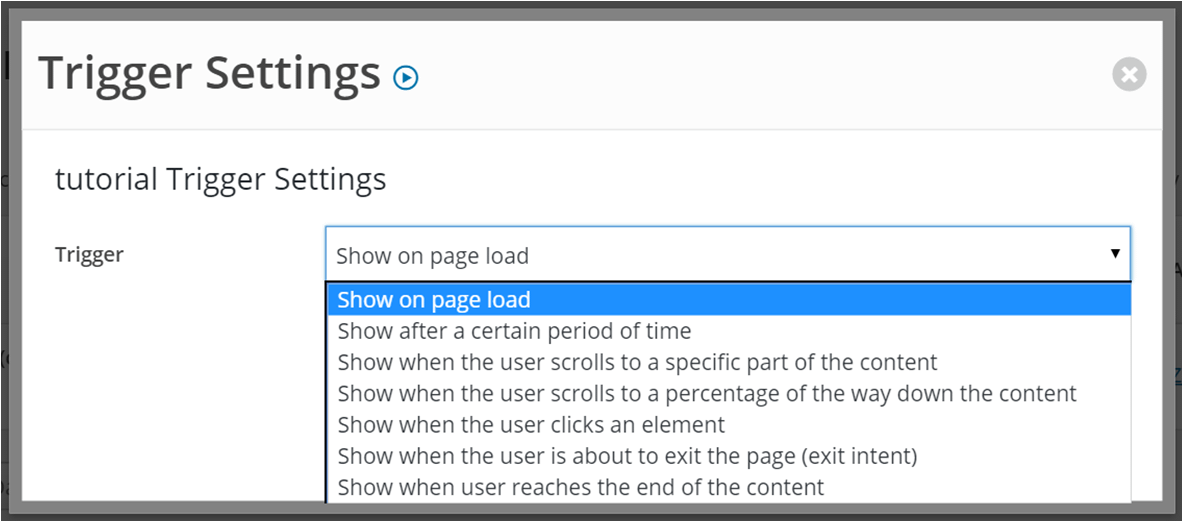
Task: Click the partially hidden link behind modal's right edge
Action: click(1178, 372)
